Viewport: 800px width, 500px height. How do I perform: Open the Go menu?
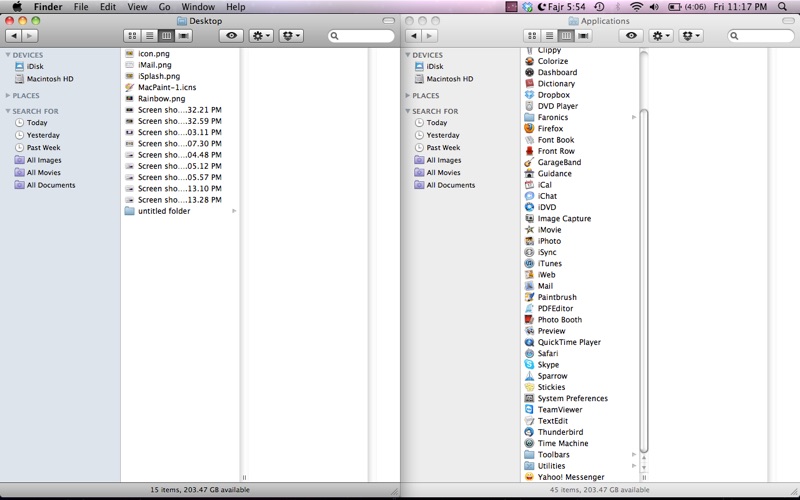(x=164, y=7)
